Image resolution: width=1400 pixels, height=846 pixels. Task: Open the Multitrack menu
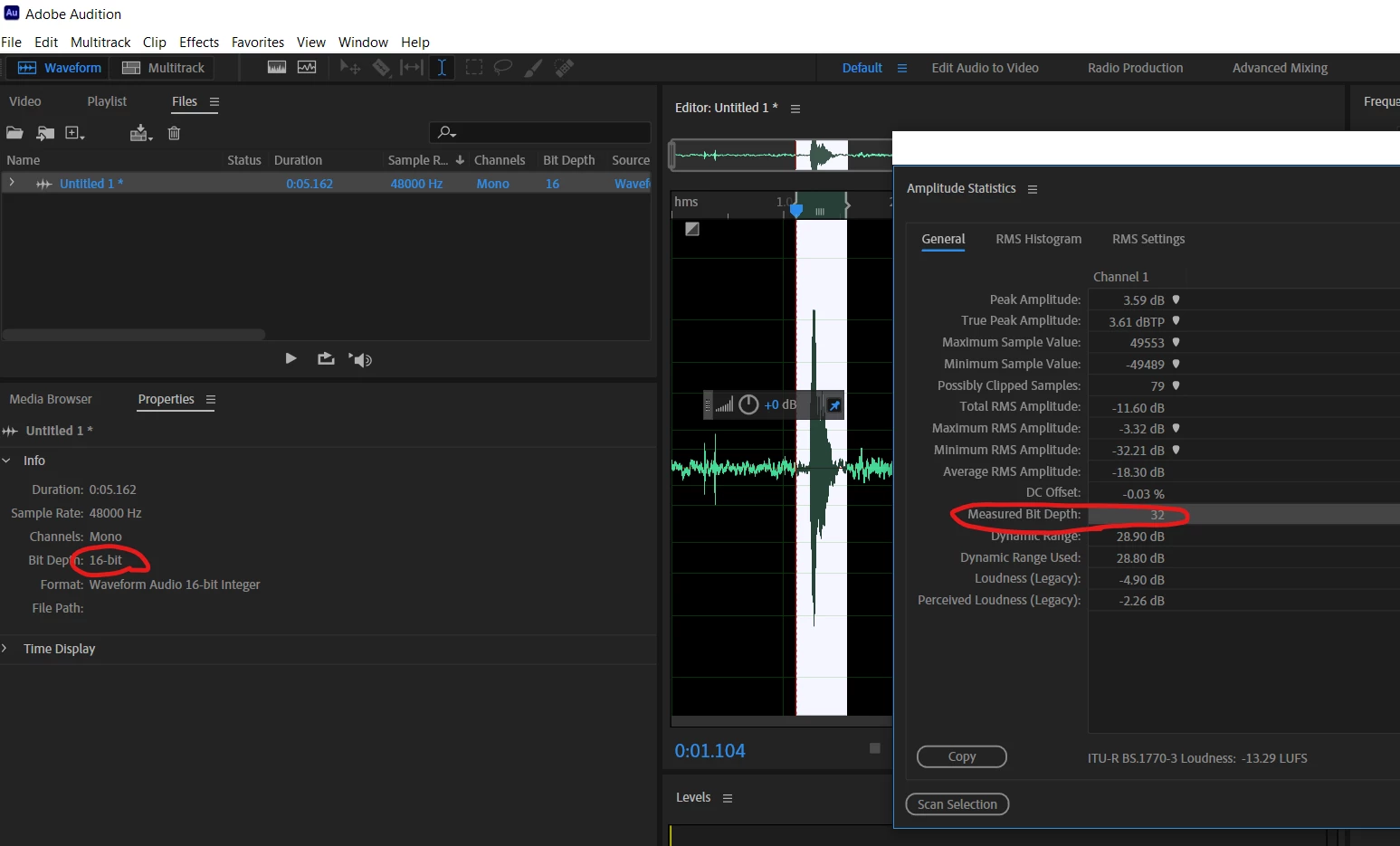click(x=100, y=43)
